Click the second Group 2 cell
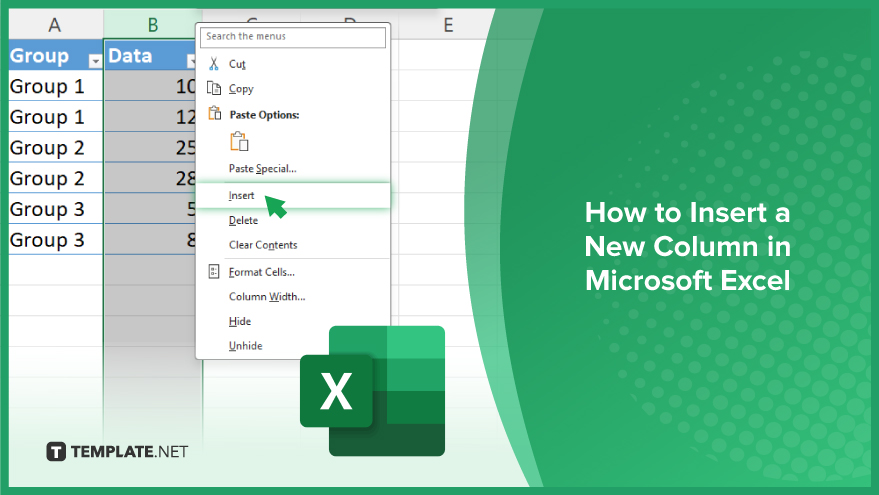The image size is (879, 495). click(55, 178)
